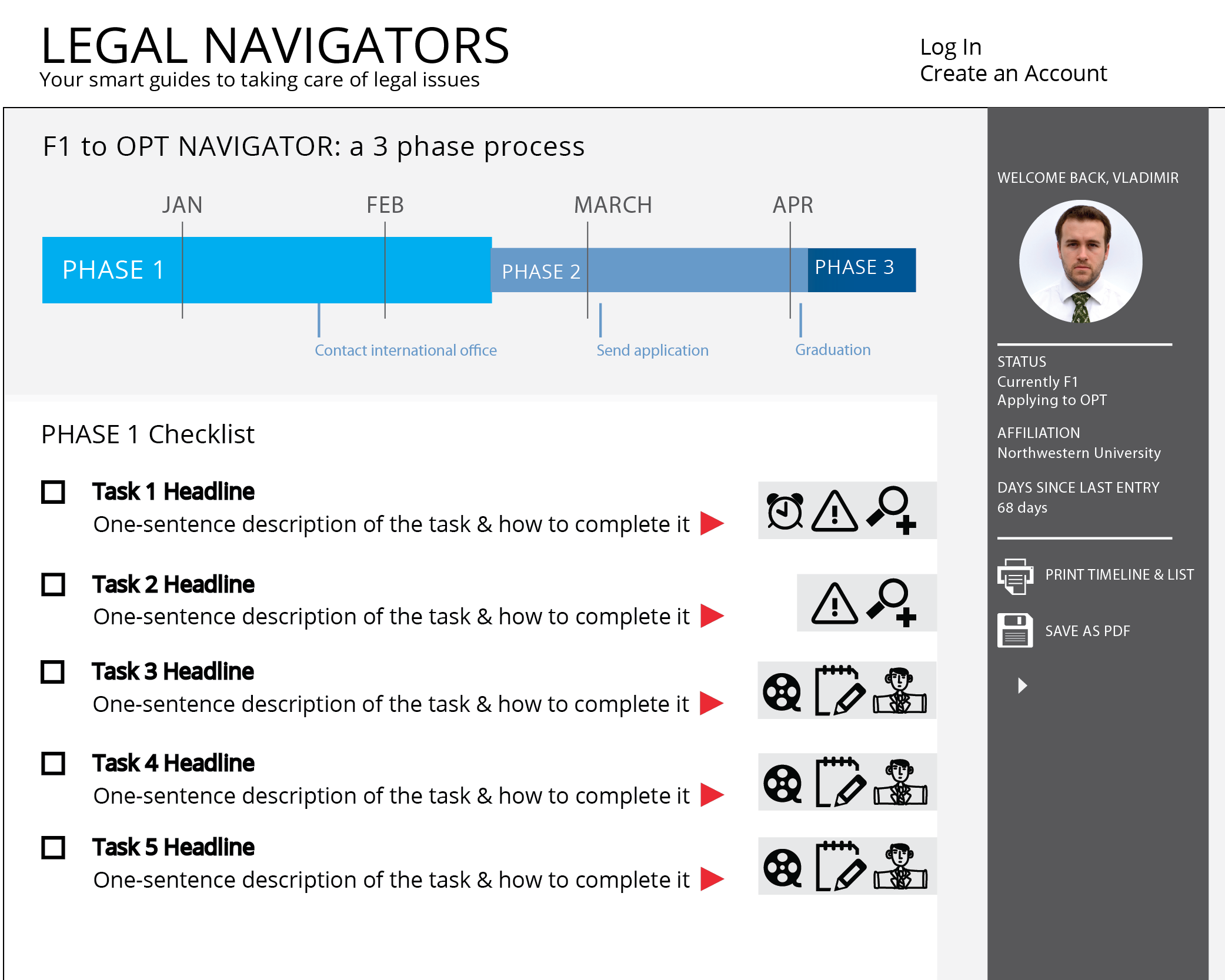Screen dimensions: 1225x980
Task: Open the film reel video icon for Task 3
Action: pyautogui.click(x=782, y=692)
